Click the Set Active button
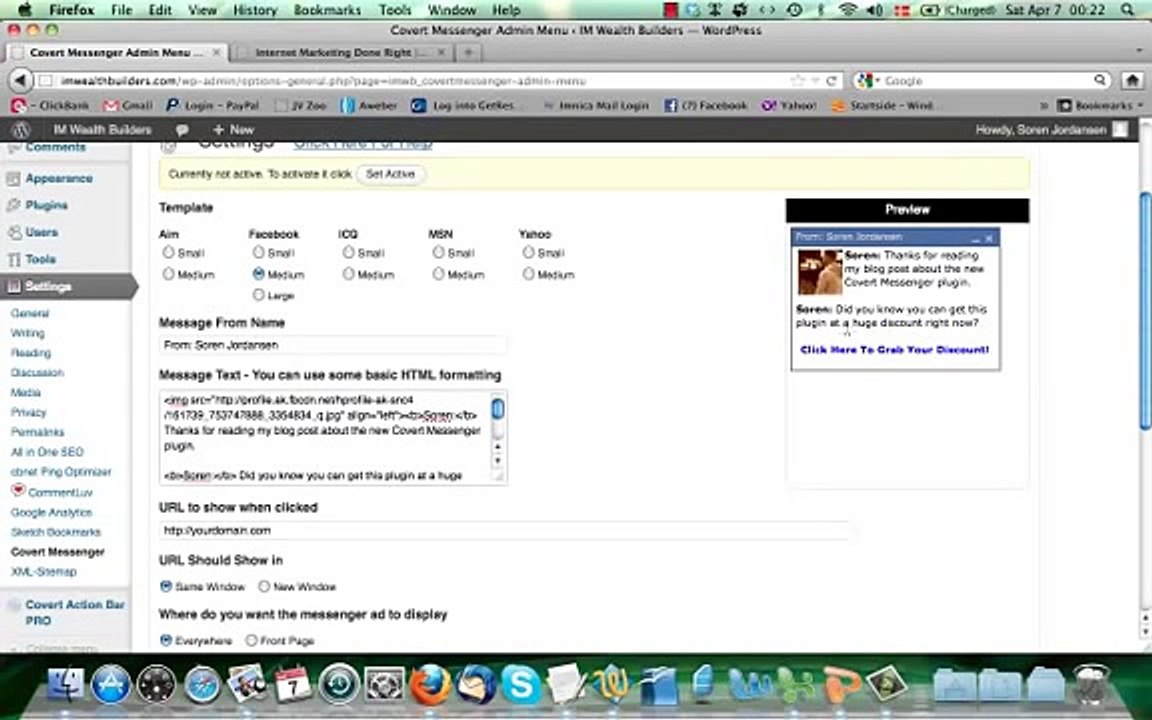The image size is (1152, 720). pyautogui.click(x=390, y=174)
